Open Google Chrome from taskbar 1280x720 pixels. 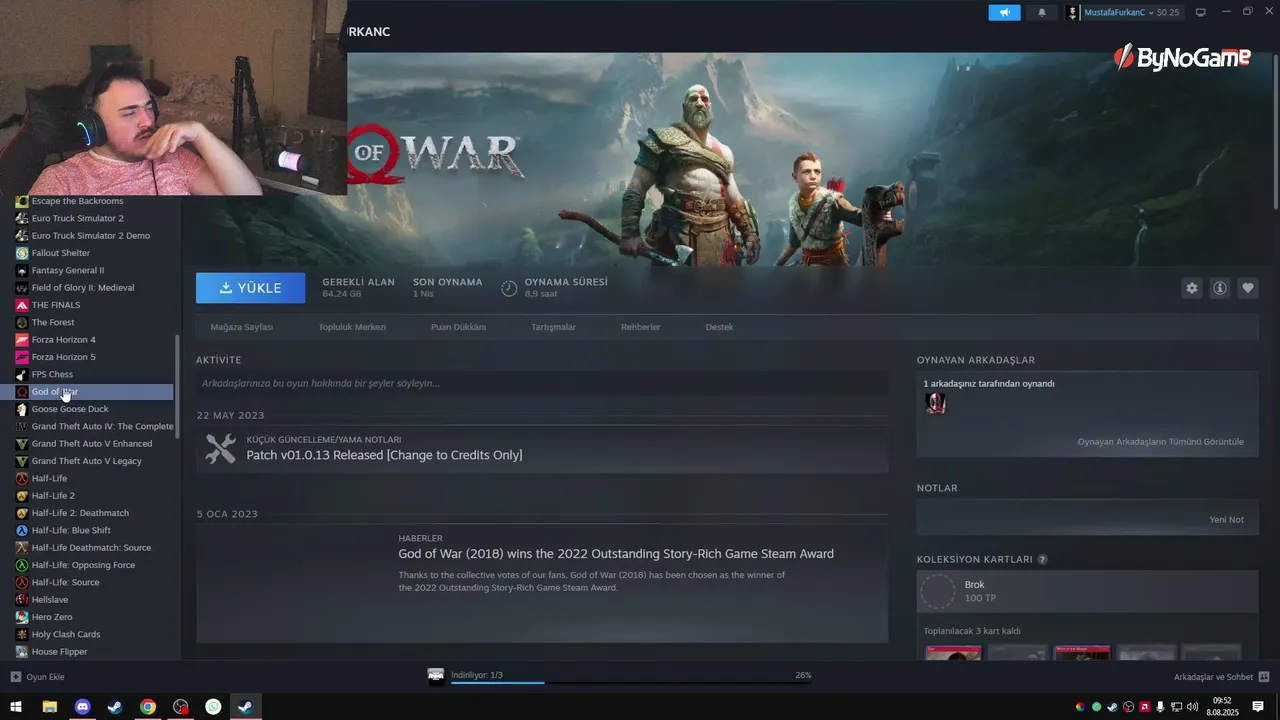(x=148, y=707)
